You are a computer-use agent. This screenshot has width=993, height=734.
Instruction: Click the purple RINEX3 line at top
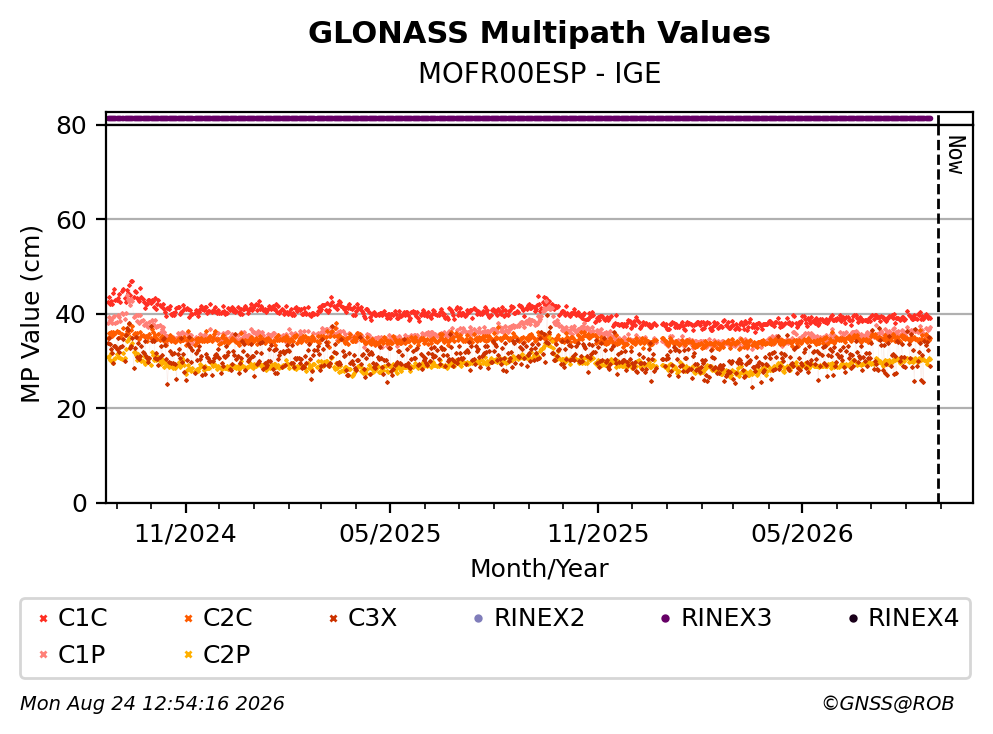tap(519, 118)
